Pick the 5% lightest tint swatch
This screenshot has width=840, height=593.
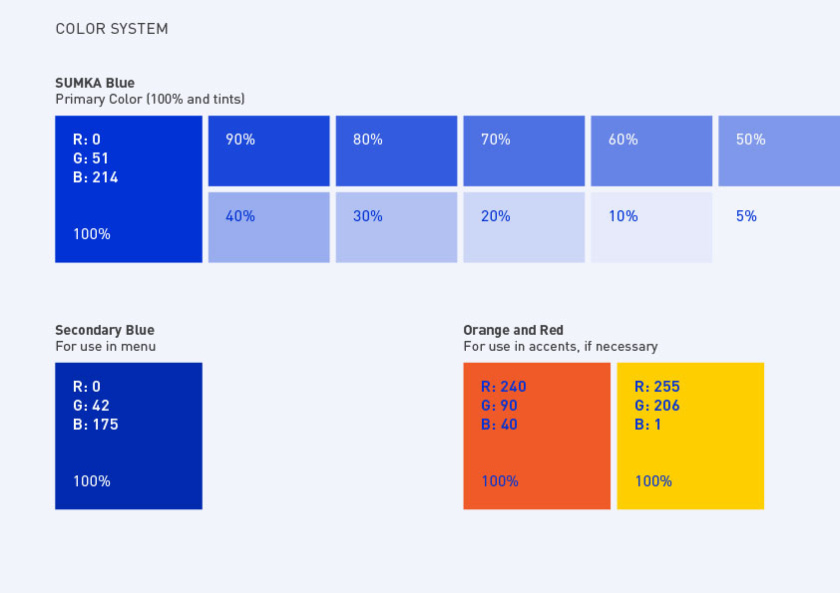coord(778,227)
